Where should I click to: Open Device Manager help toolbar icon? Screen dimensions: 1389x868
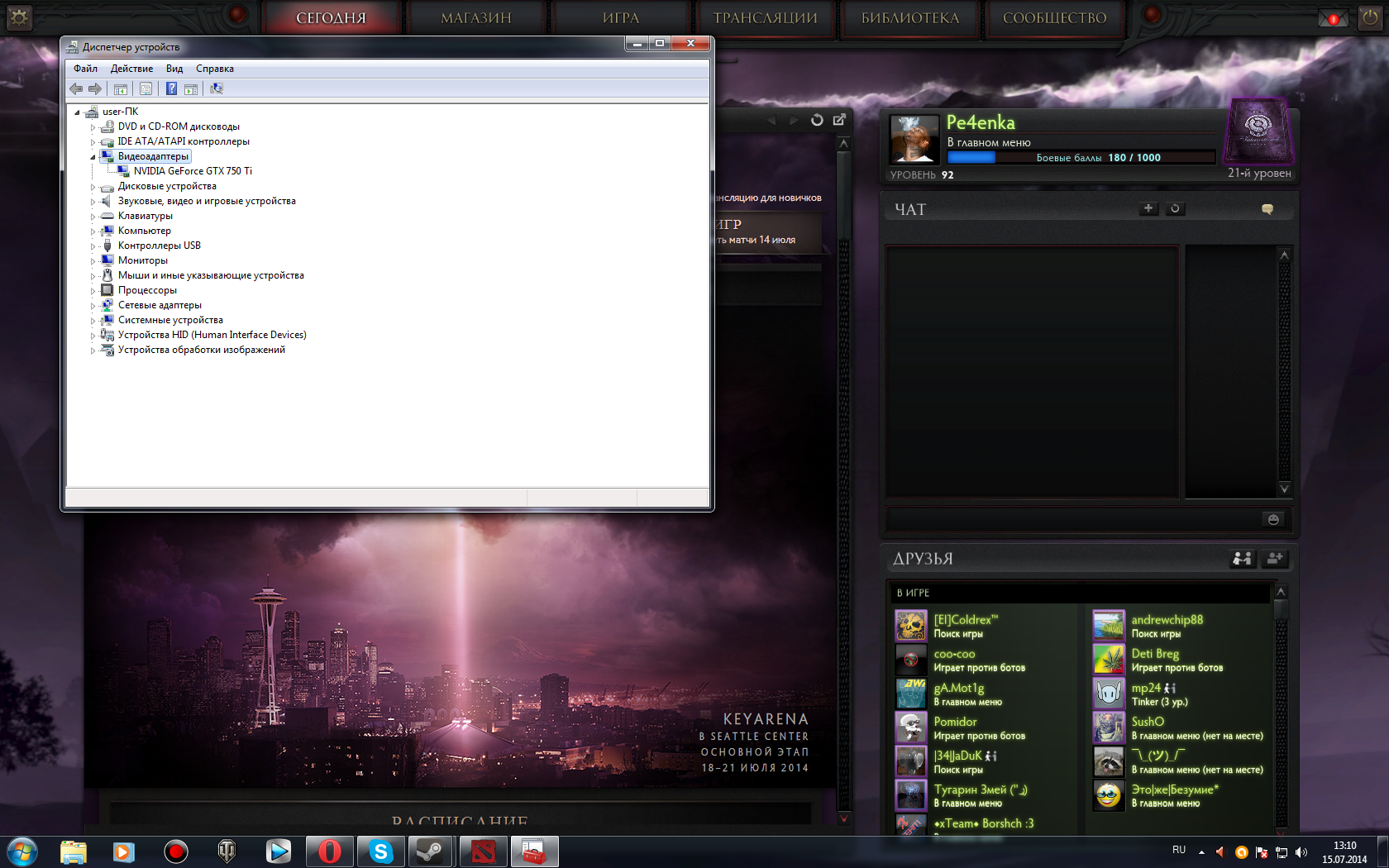171,88
